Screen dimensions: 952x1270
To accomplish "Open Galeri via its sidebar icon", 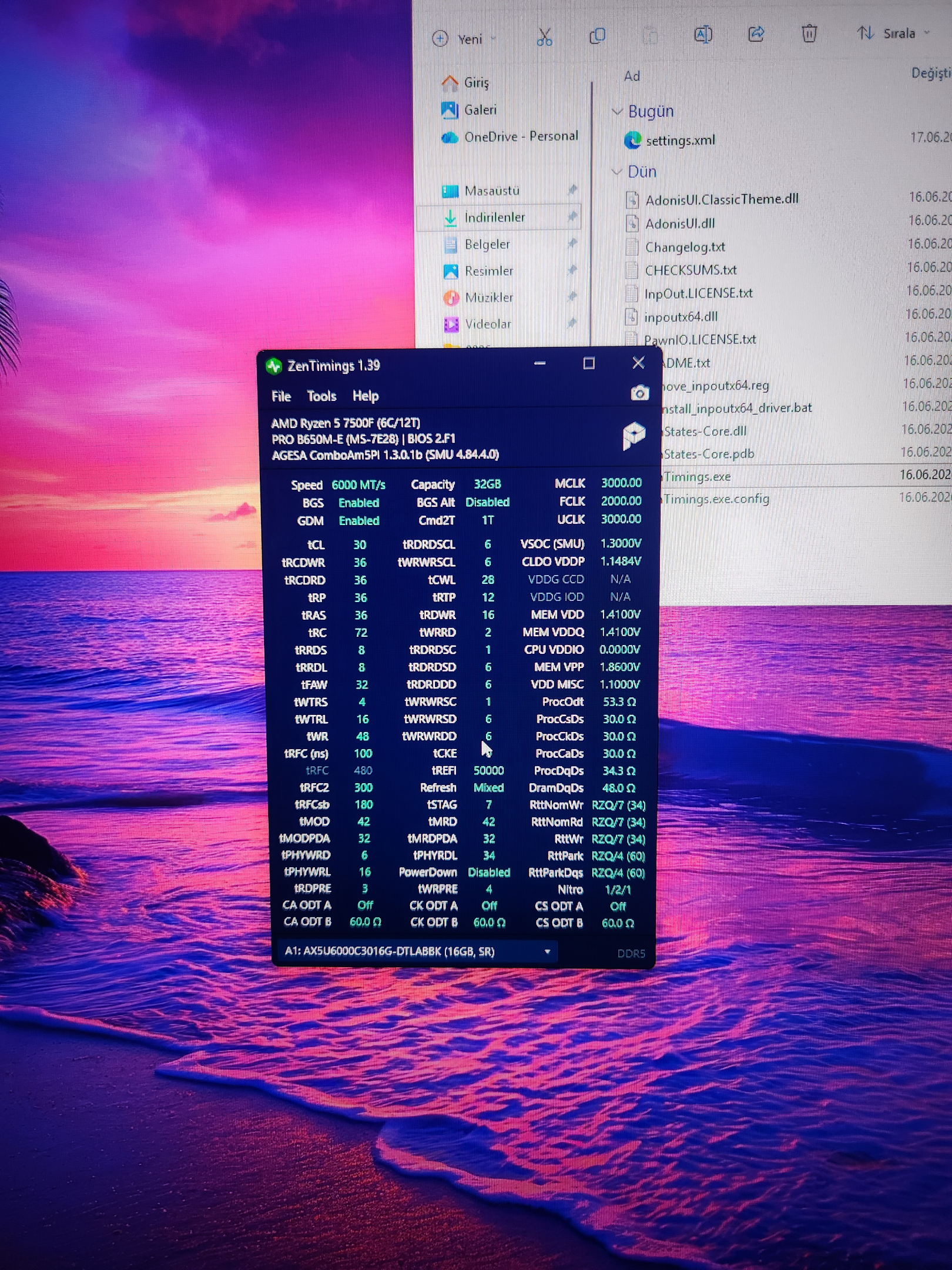I will click(x=450, y=110).
